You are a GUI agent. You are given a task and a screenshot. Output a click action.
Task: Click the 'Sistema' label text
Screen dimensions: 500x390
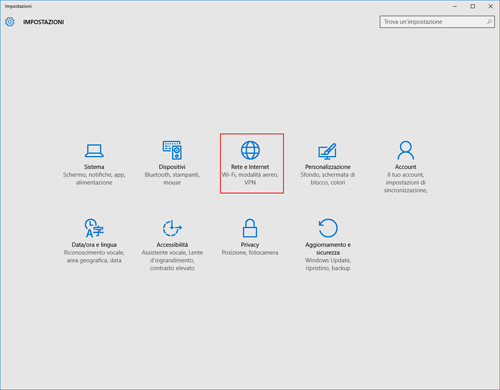pyautogui.click(x=94, y=167)
